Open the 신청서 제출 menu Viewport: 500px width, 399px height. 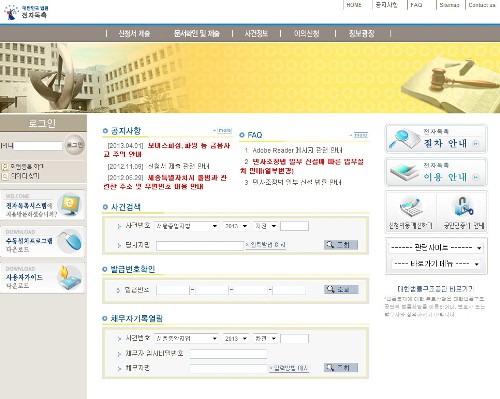(134, 33)
